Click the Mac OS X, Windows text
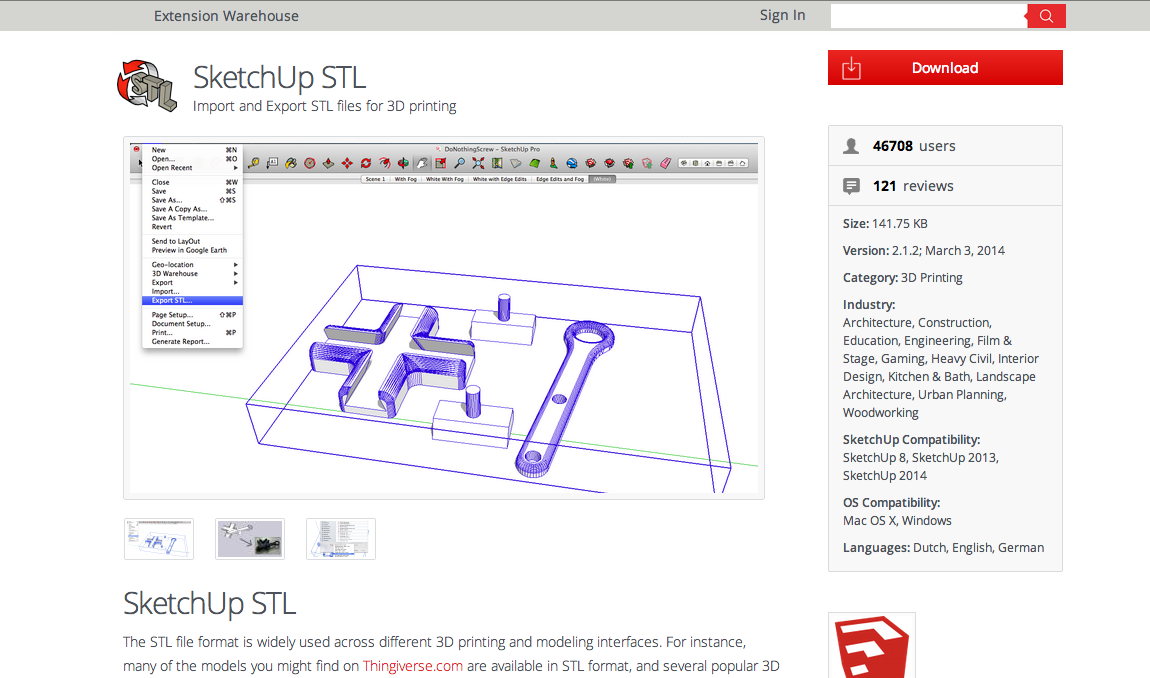The height and width of the screenshot is (678, 1150). click(x=897, y=521)
